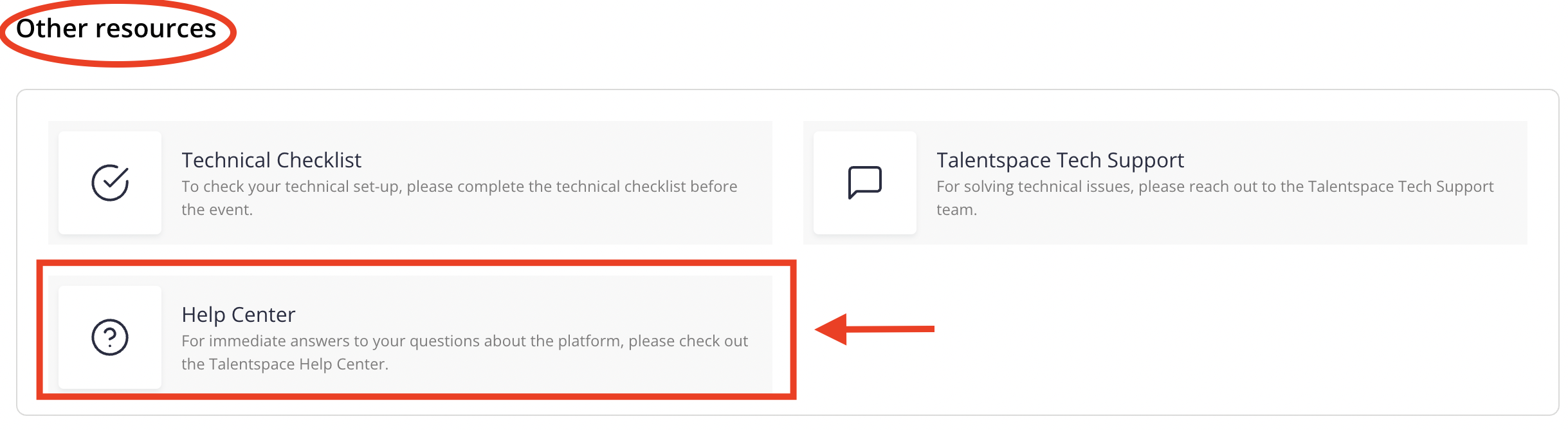
Task: Open the Technical Checklist title link
Action: coord(271,160)
